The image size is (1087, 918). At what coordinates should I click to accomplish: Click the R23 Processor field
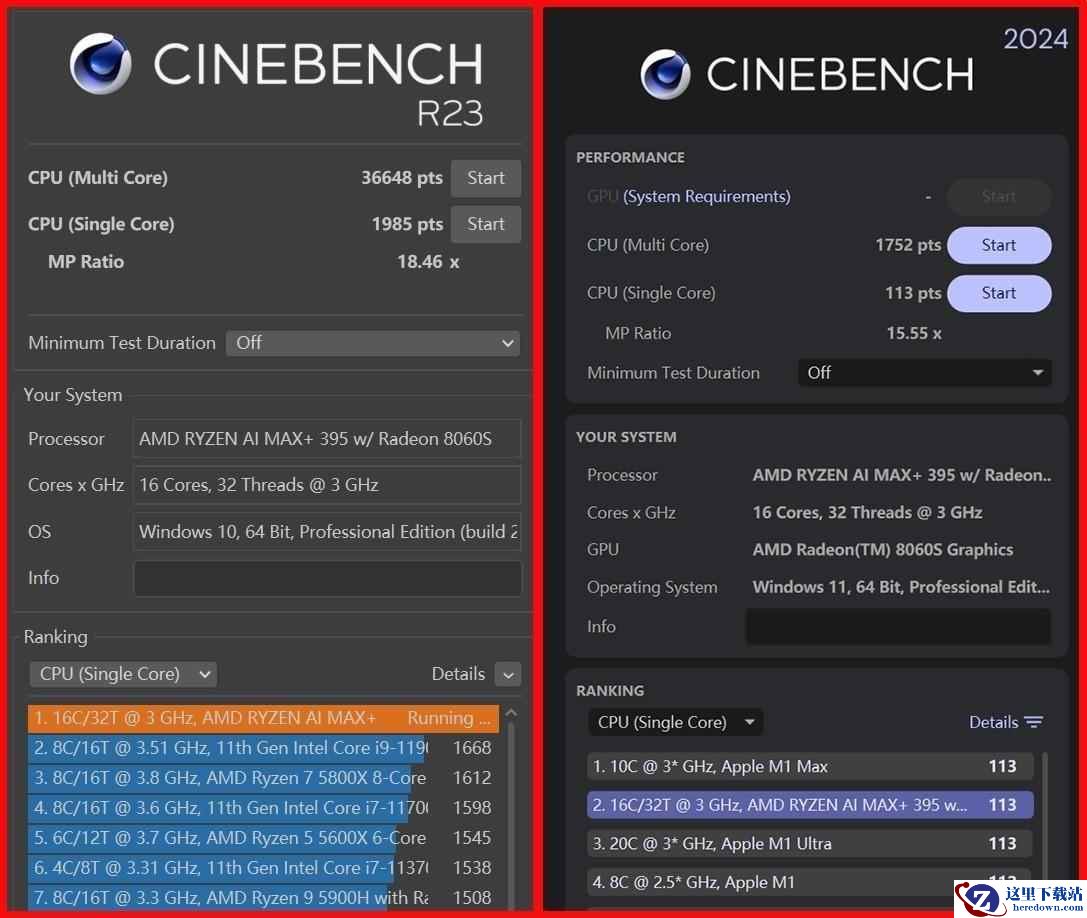(x=327, y=439)
